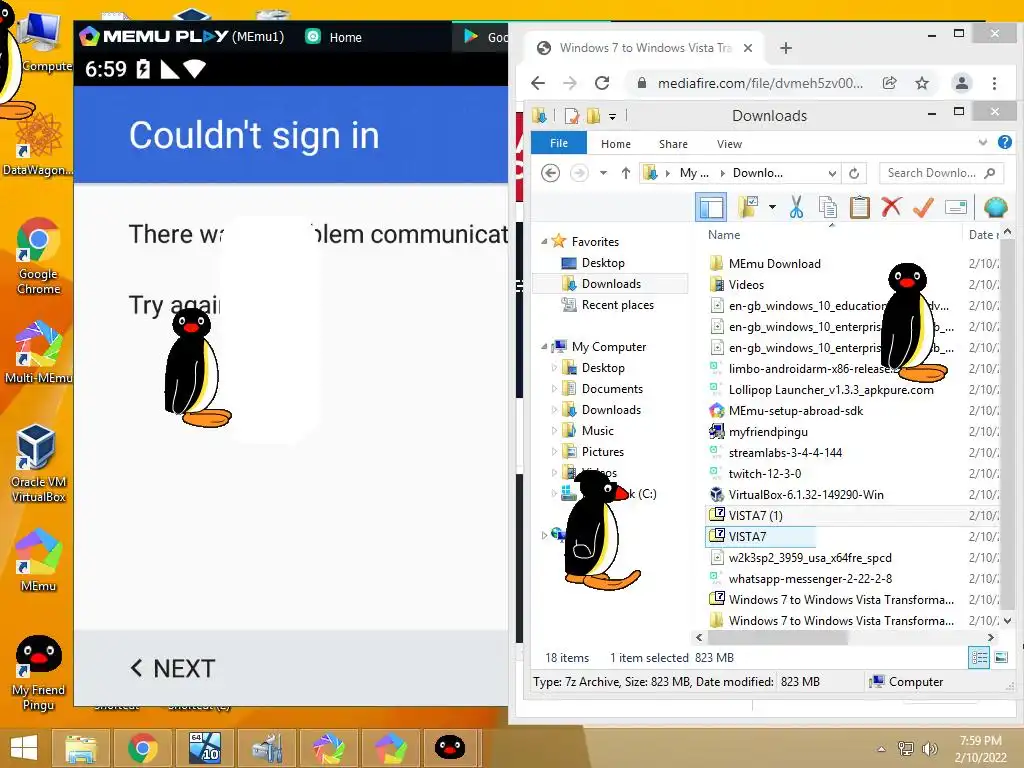Click the Paste clipboard icon in Explorer toolbar
Image resolution: width=1024 pixels, height=768 pixels.
tap(859, 208)
